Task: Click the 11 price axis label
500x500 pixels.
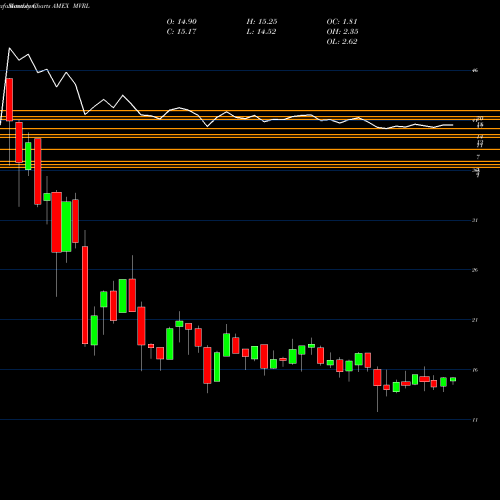Action: click(x=475, y=420)
